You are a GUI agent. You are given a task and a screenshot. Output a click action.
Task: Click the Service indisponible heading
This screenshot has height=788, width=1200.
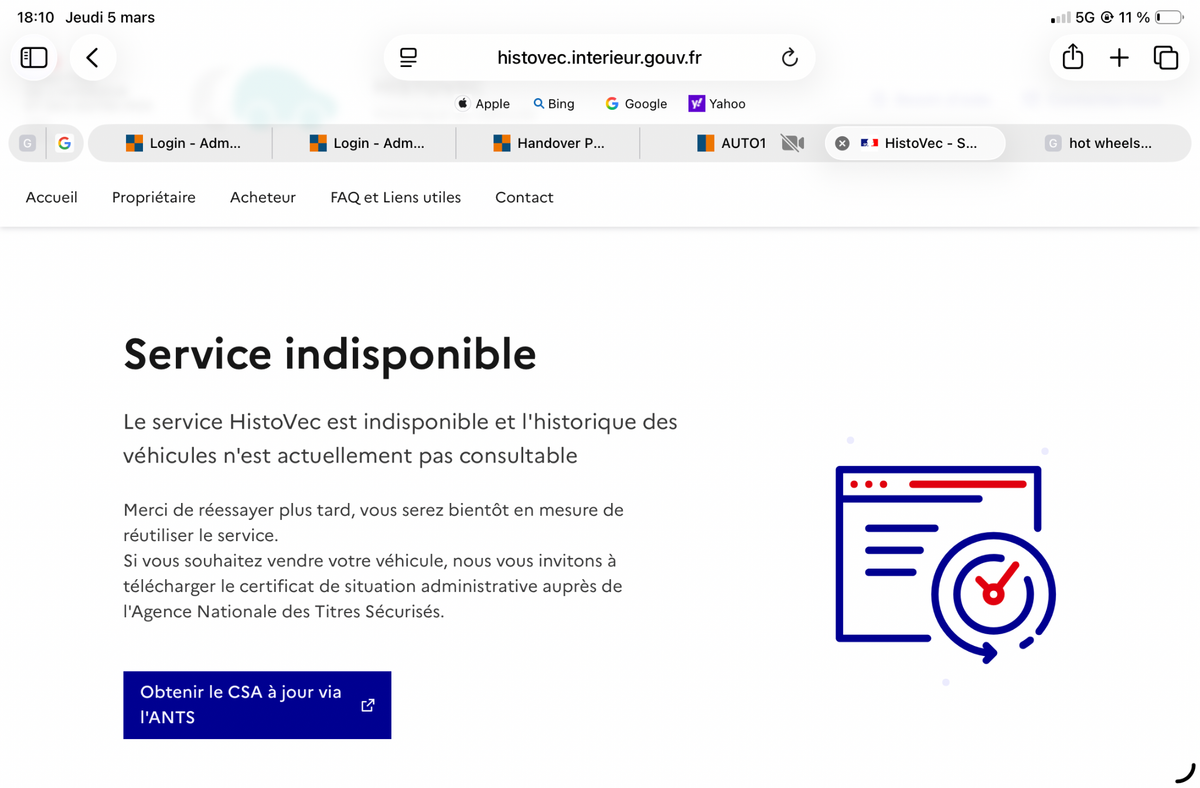coord(330,354)
